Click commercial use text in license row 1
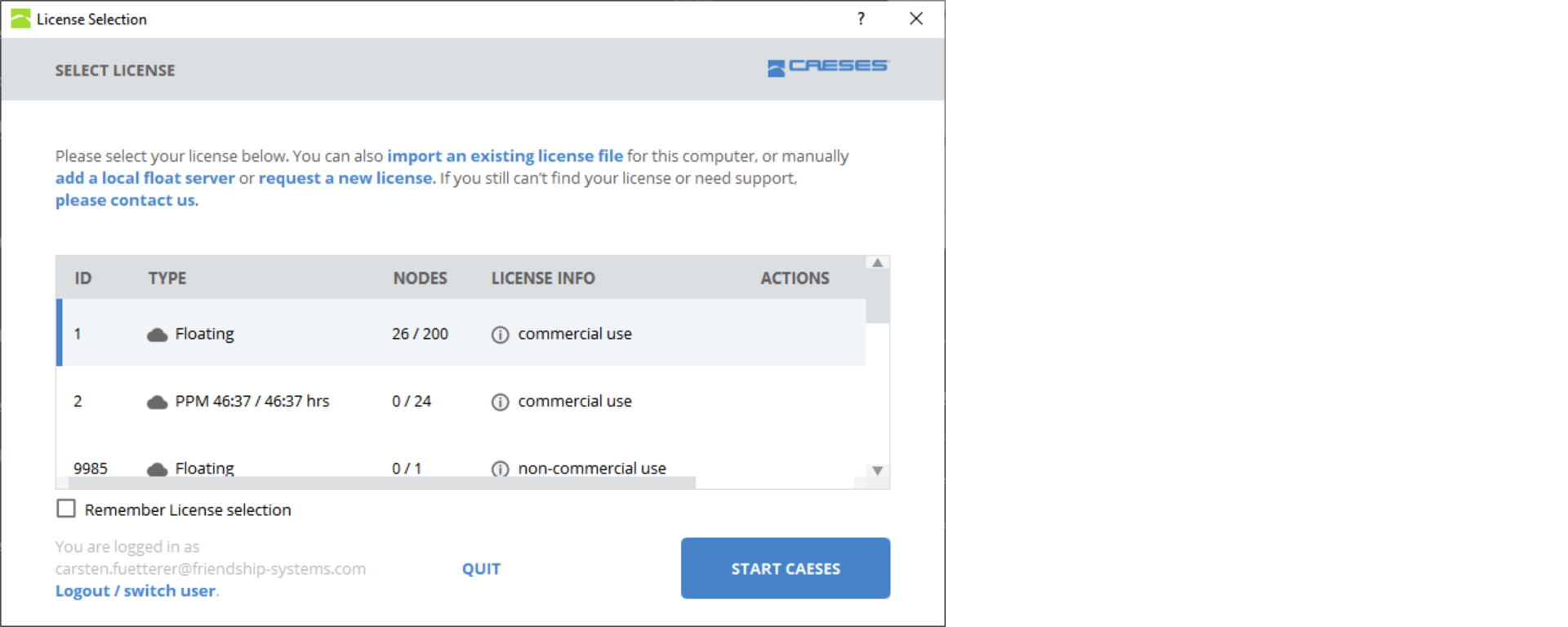 click(575, 334)
